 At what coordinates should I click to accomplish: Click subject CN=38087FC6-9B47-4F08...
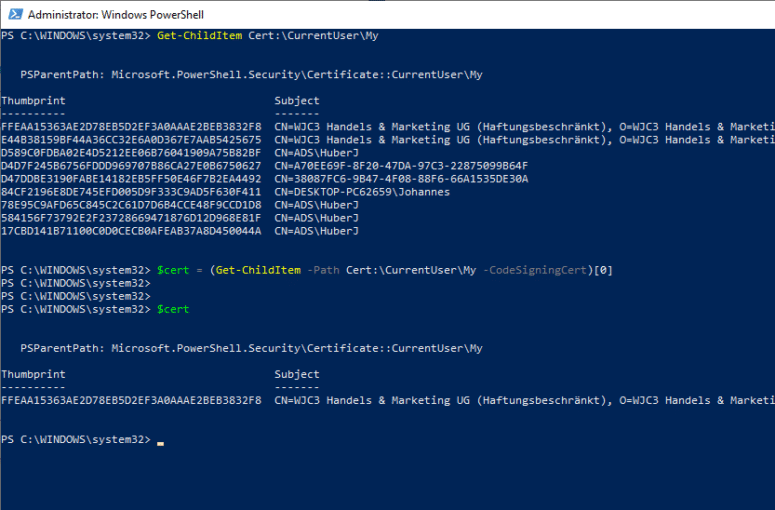[x=401, y=179]
